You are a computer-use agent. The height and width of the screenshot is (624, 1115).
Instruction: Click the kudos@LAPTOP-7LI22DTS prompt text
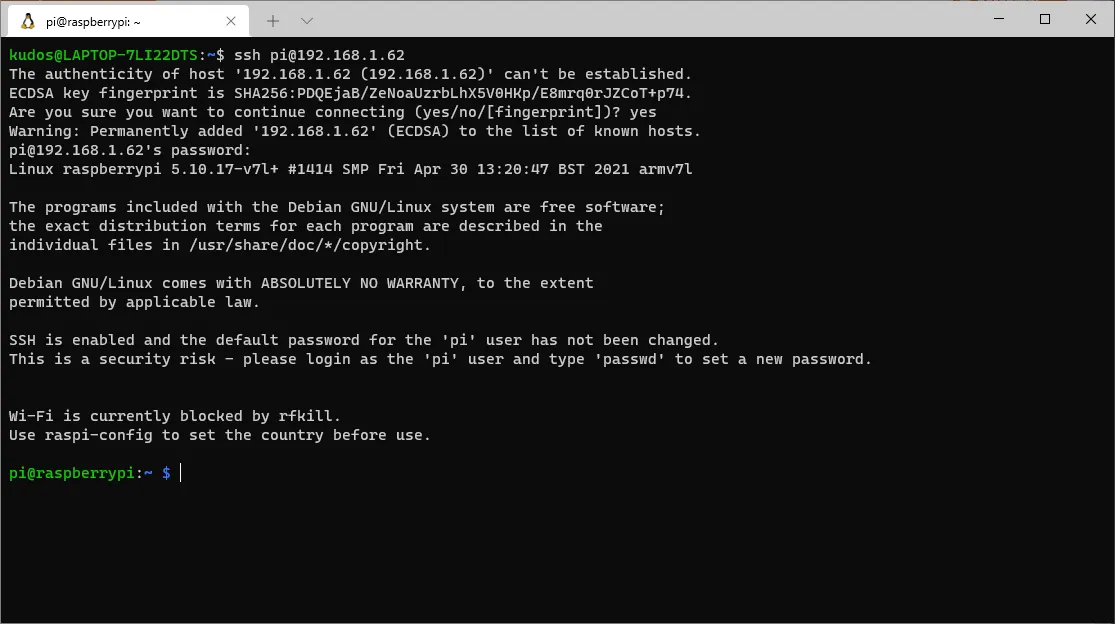[x=103, y=55]
